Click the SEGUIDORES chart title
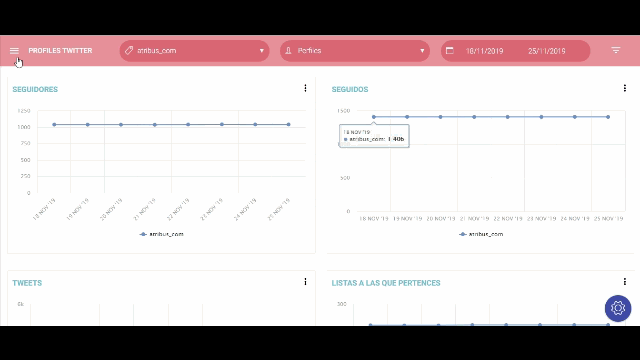The height and width of the screenshot is (360, 640). pos(35,89)
